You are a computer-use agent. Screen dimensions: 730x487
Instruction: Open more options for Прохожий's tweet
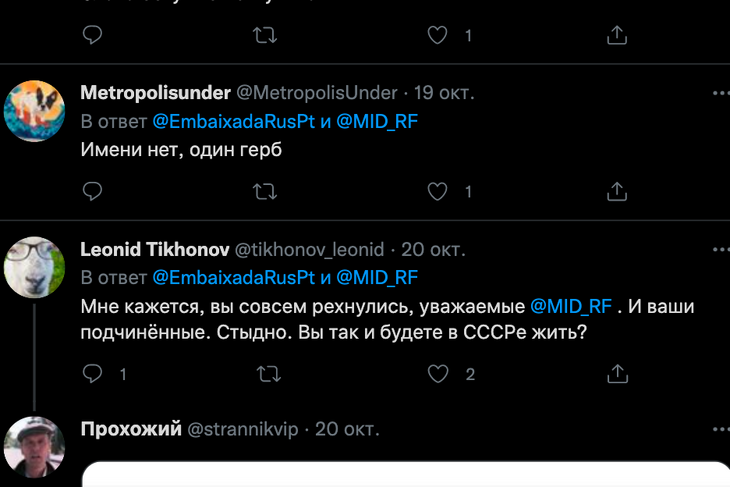tap(720, 429)
